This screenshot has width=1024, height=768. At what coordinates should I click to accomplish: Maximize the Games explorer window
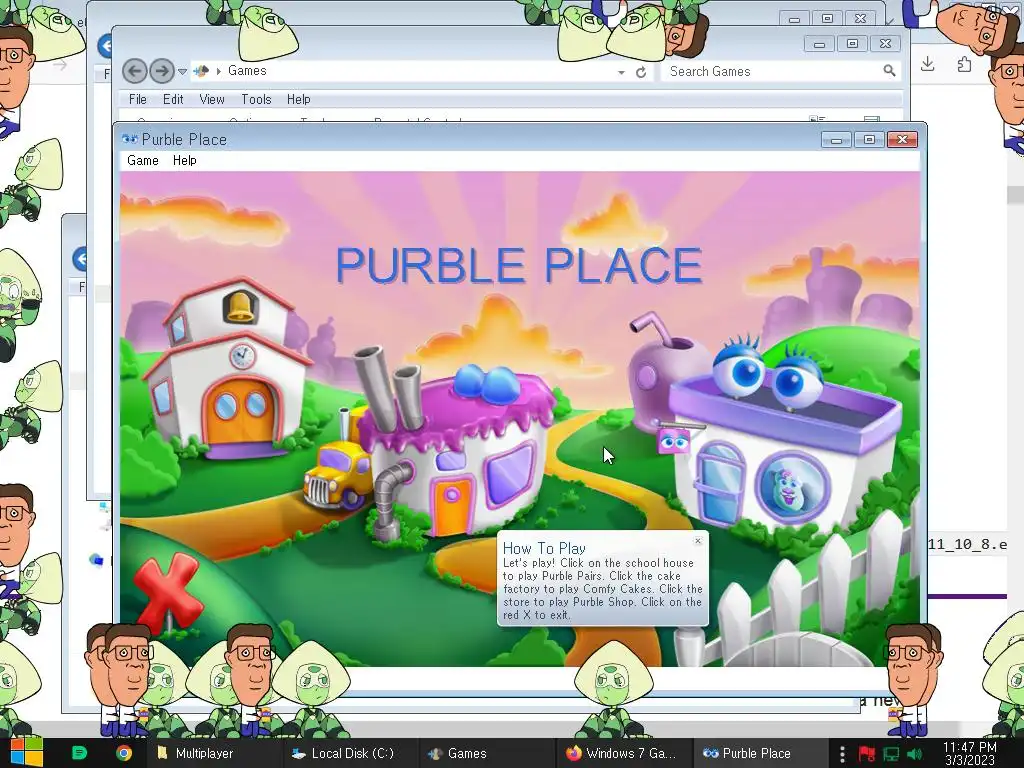pos(852,44)
